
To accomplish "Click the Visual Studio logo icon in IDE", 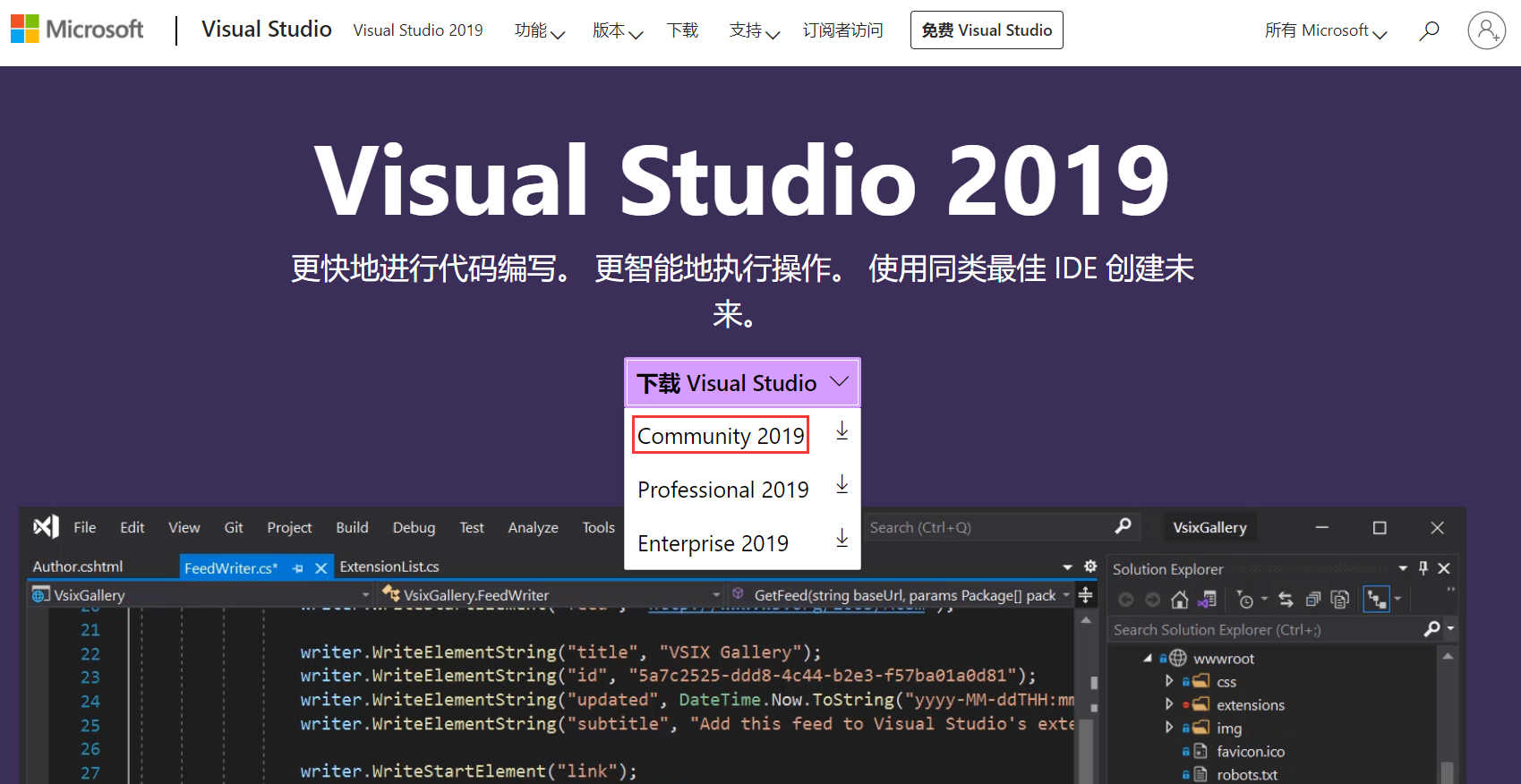I will coord(47,527).
